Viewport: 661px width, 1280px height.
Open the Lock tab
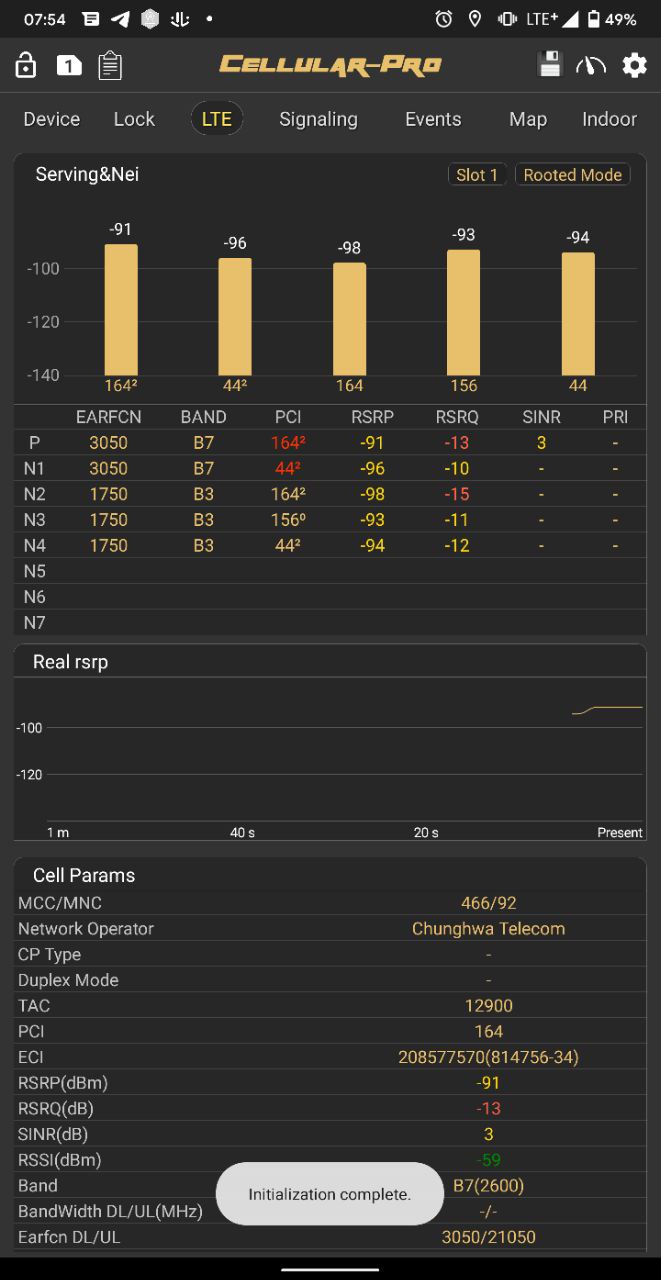point(134,119)
